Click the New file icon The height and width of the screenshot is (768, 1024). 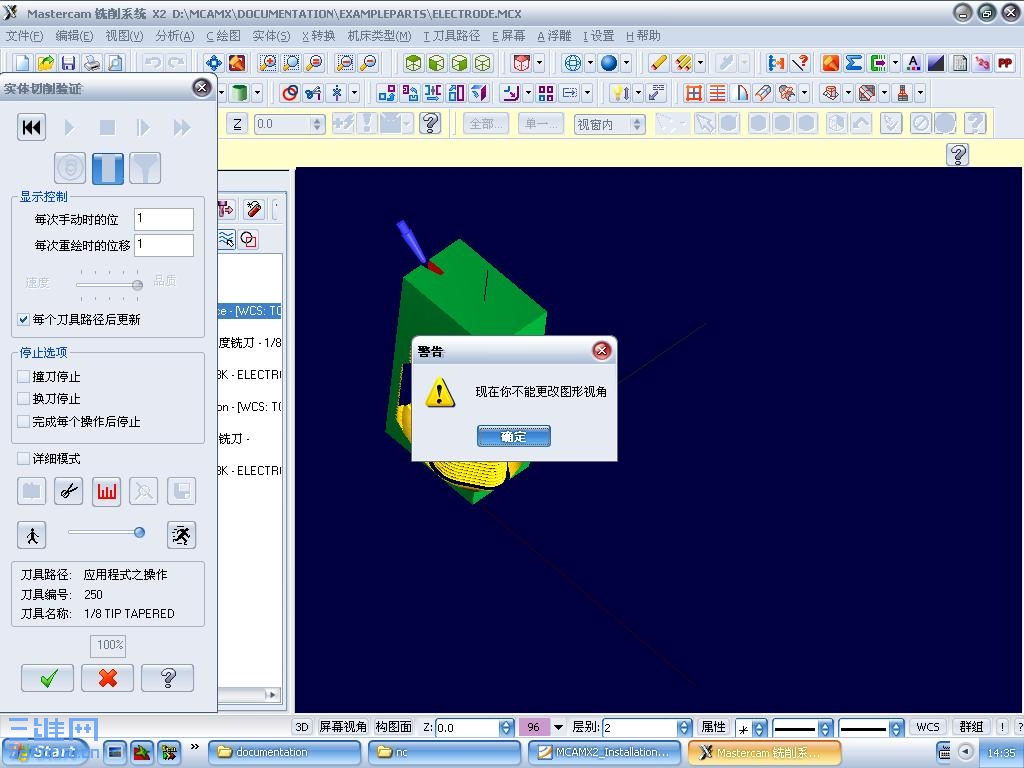[x=22, y=63]
